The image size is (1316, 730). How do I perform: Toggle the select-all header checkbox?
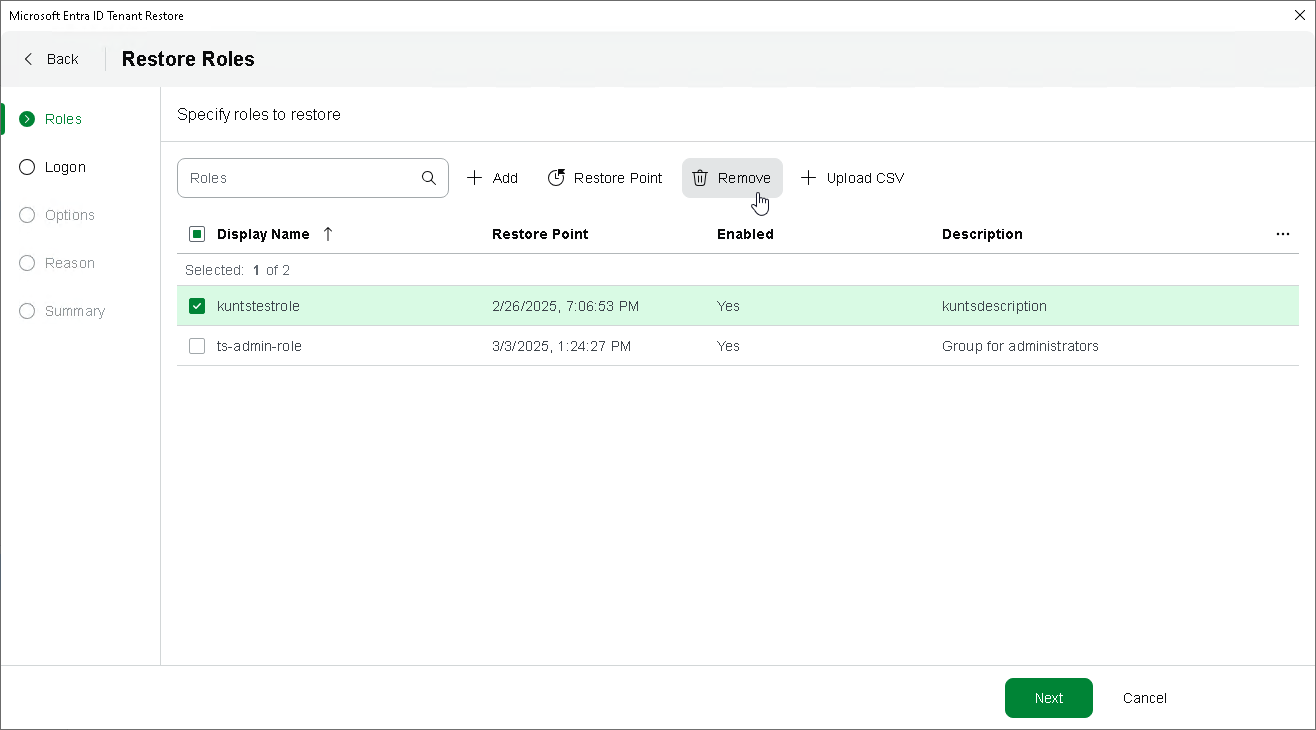pos(197,234)
